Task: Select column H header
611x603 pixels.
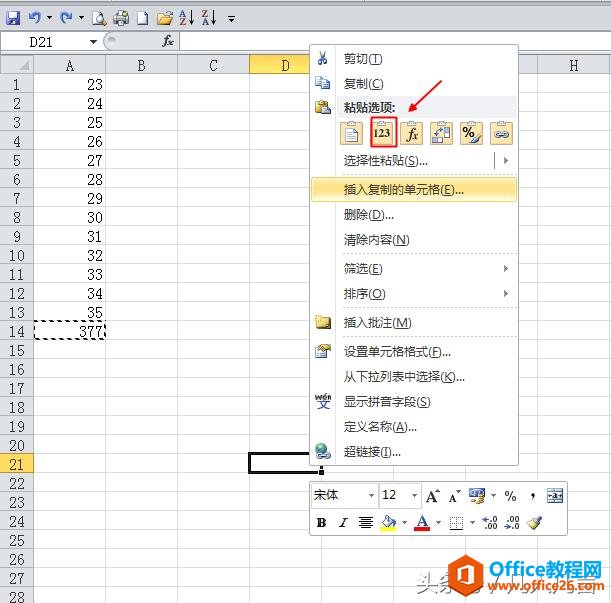Action: (574, 65)
